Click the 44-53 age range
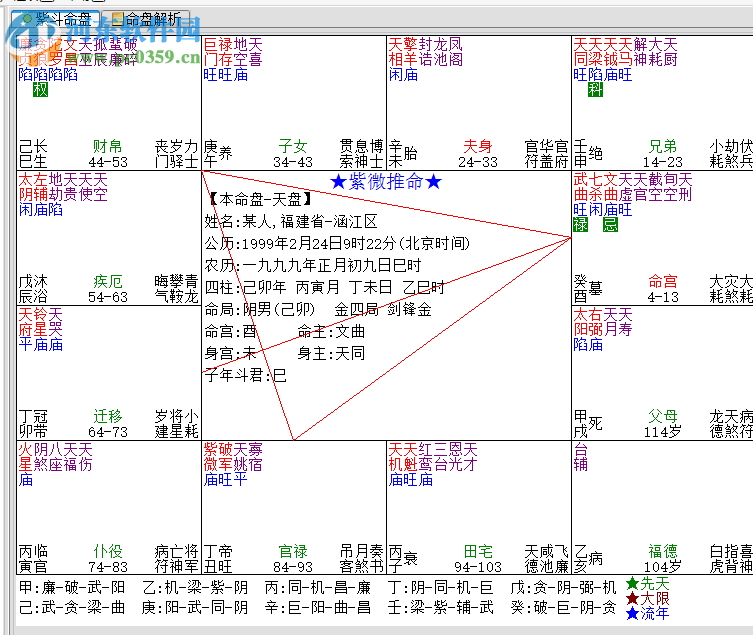The image size is (753, 635). click(x=108, y=162)
